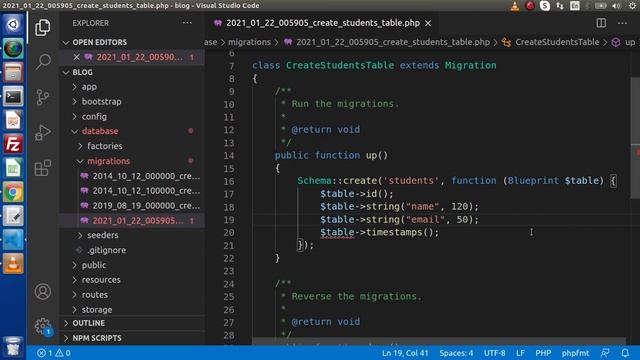This screenshot has width=640, height=360.
Task: Place cursor on $table->timestamps() line
Action: [x=379, y=232]
